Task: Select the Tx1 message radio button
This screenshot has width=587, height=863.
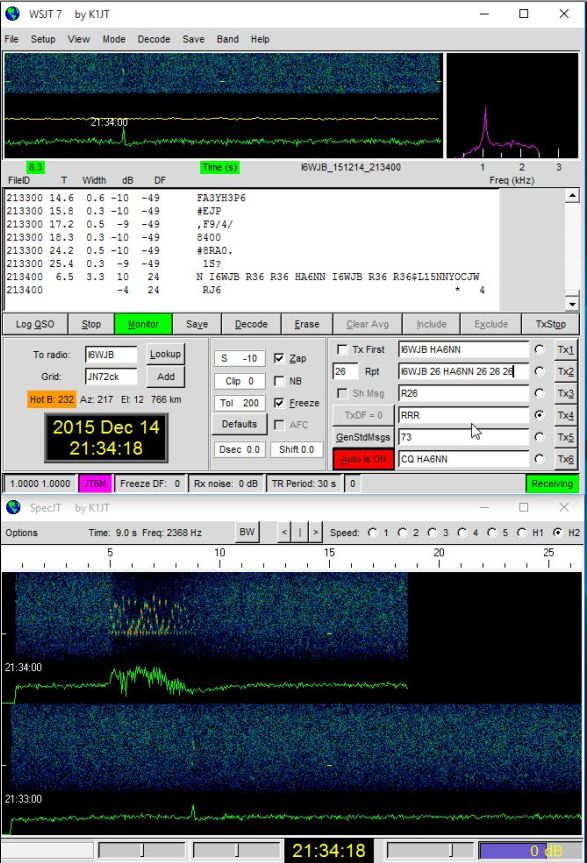Action: (x=539, y=349)
